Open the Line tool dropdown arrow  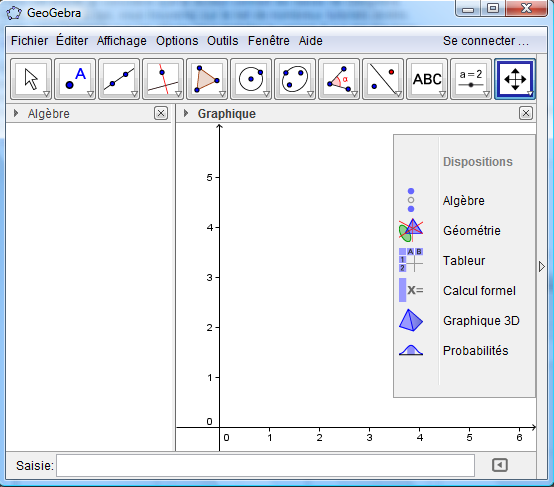click(134, 94)
